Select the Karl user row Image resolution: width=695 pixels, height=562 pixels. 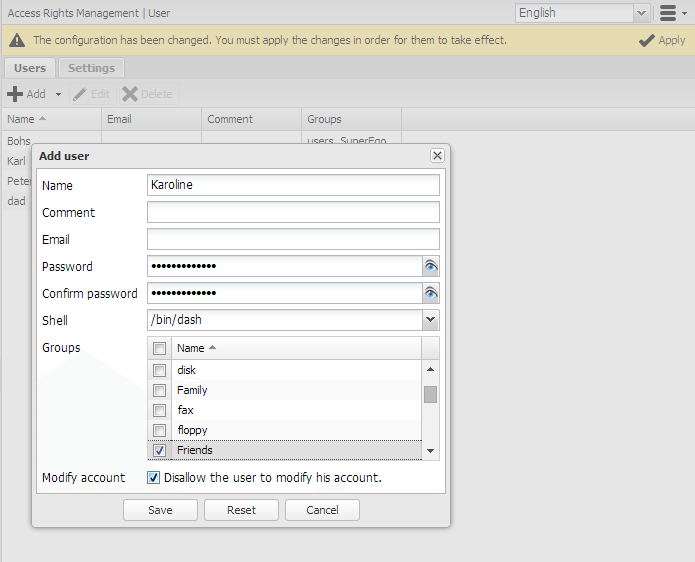(16, 161)
